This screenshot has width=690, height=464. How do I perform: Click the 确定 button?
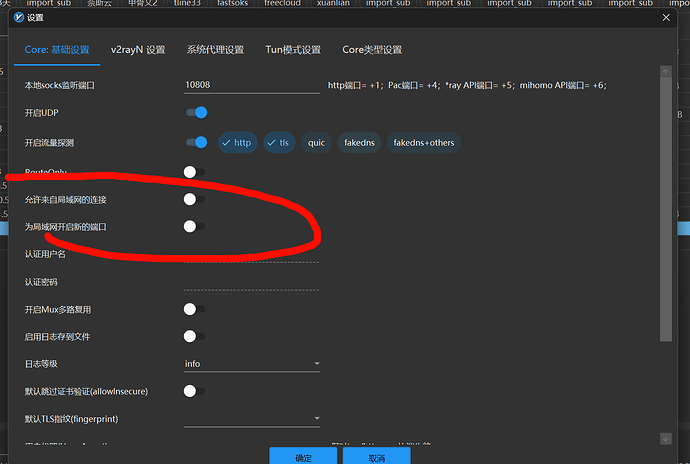[303, 457]
